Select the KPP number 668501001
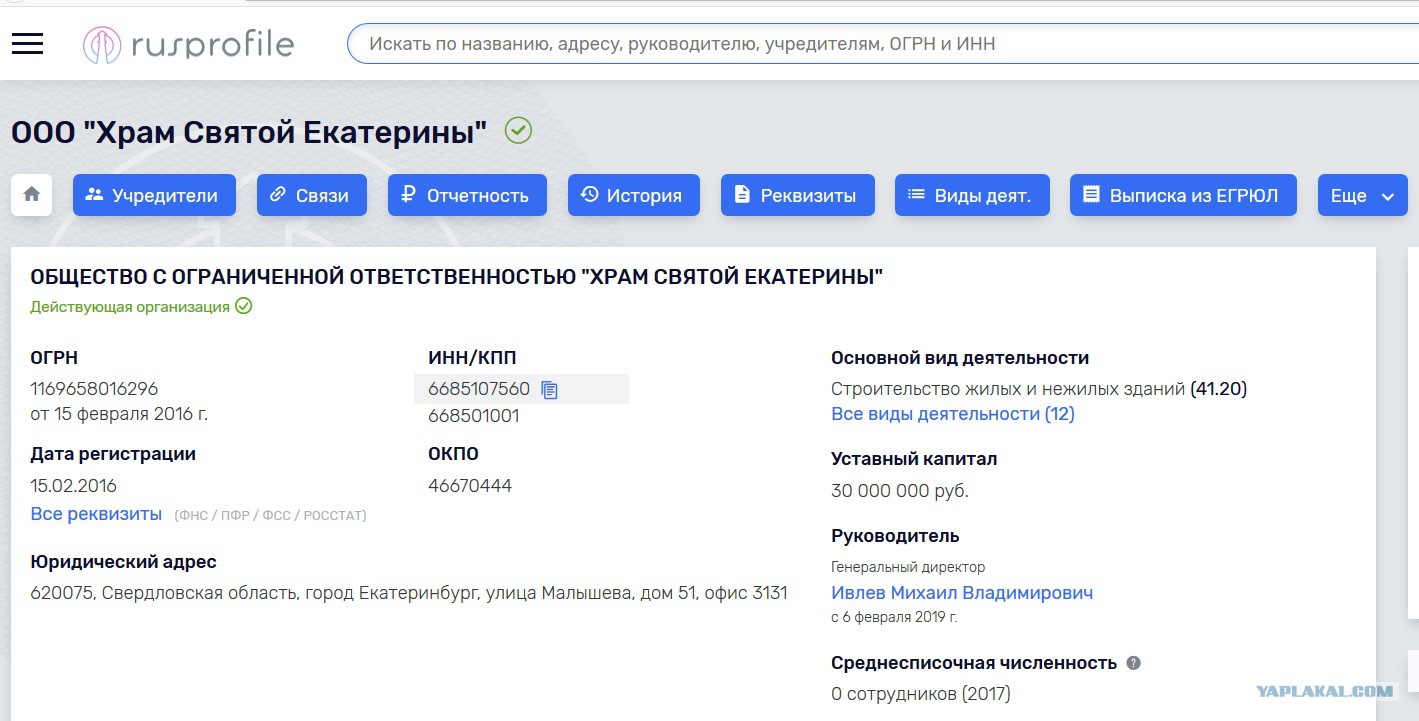 coord(474,416)
